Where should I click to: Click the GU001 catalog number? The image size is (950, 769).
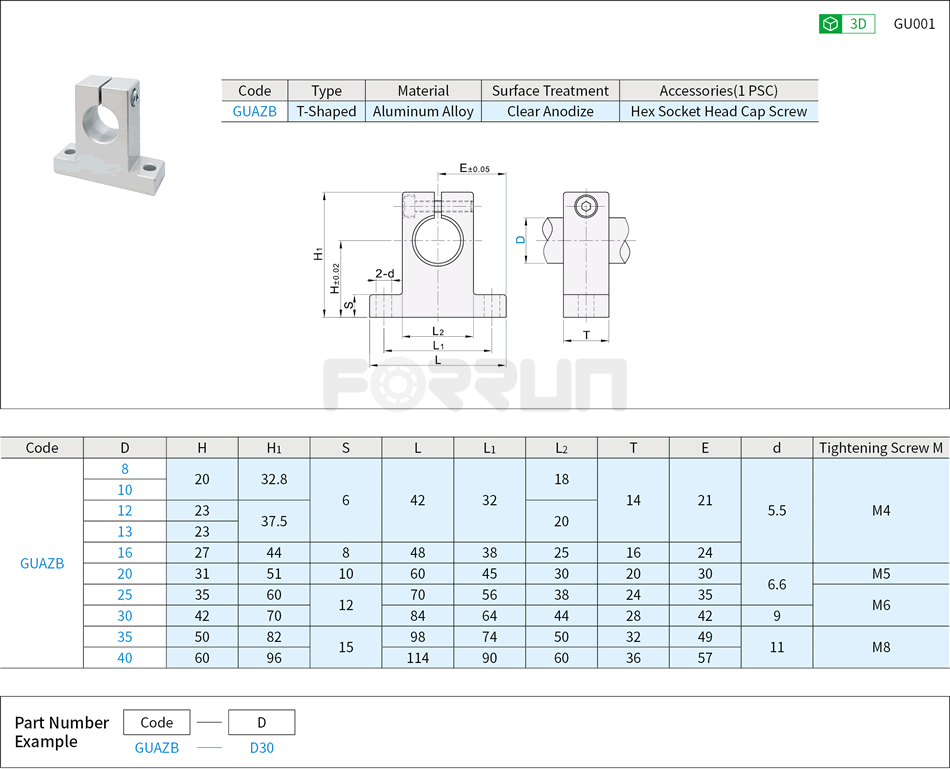pyautogui.click(x=914, y=24)
